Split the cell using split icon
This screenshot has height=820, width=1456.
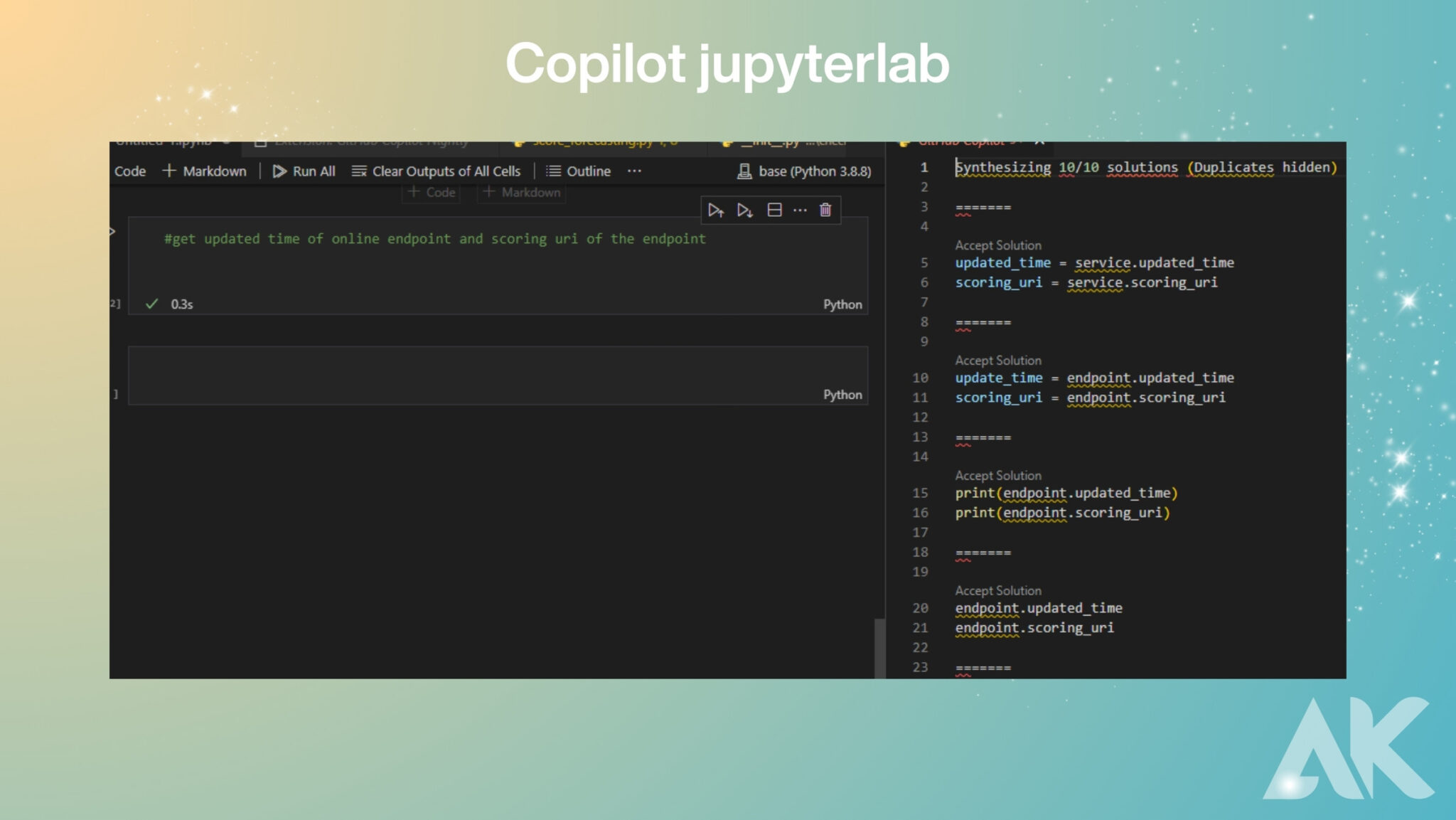point(774,210)
